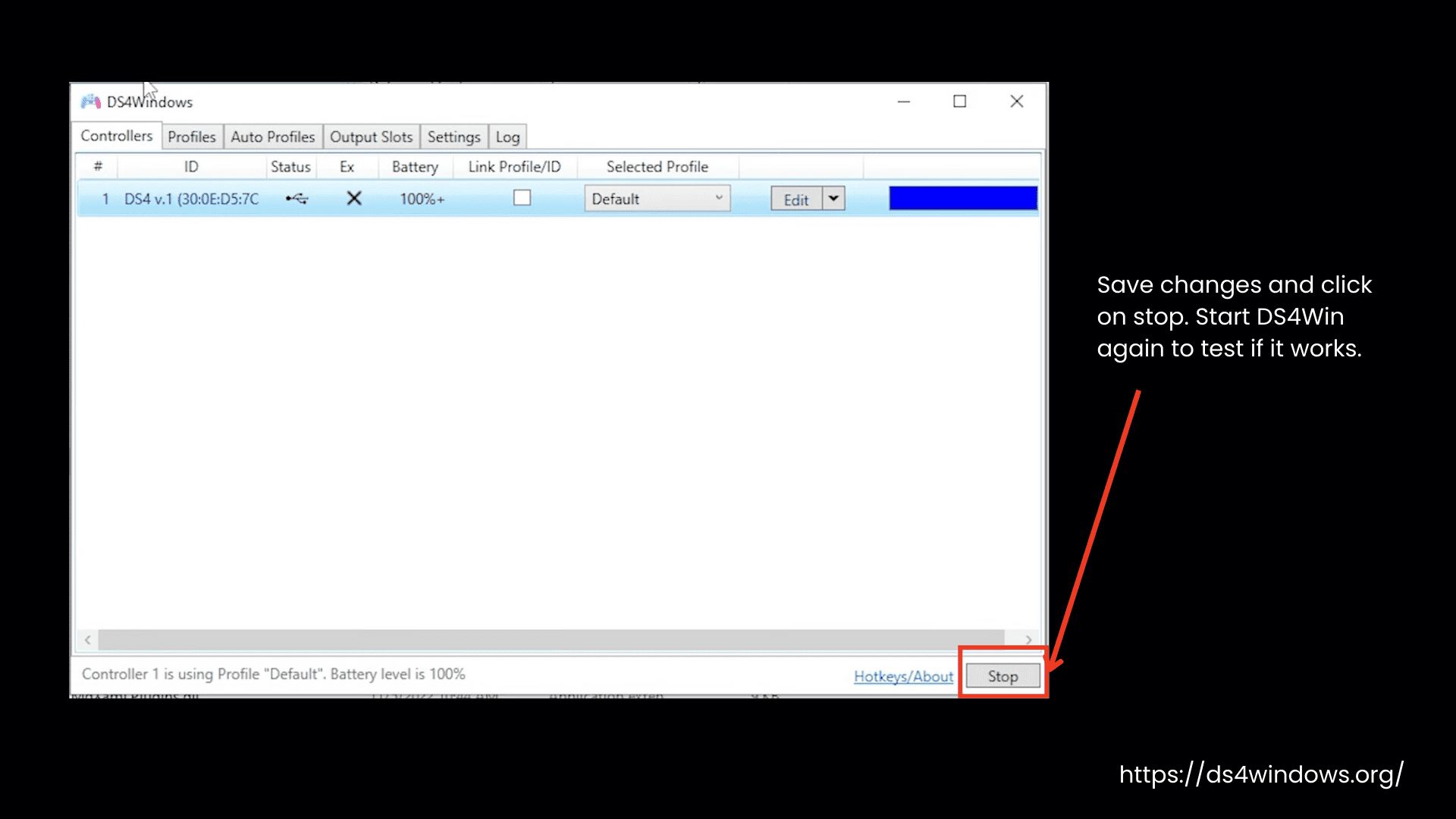This screenshot has height=819, width=1456.
Task: Click the # column header
Action: tap(98, 167)
